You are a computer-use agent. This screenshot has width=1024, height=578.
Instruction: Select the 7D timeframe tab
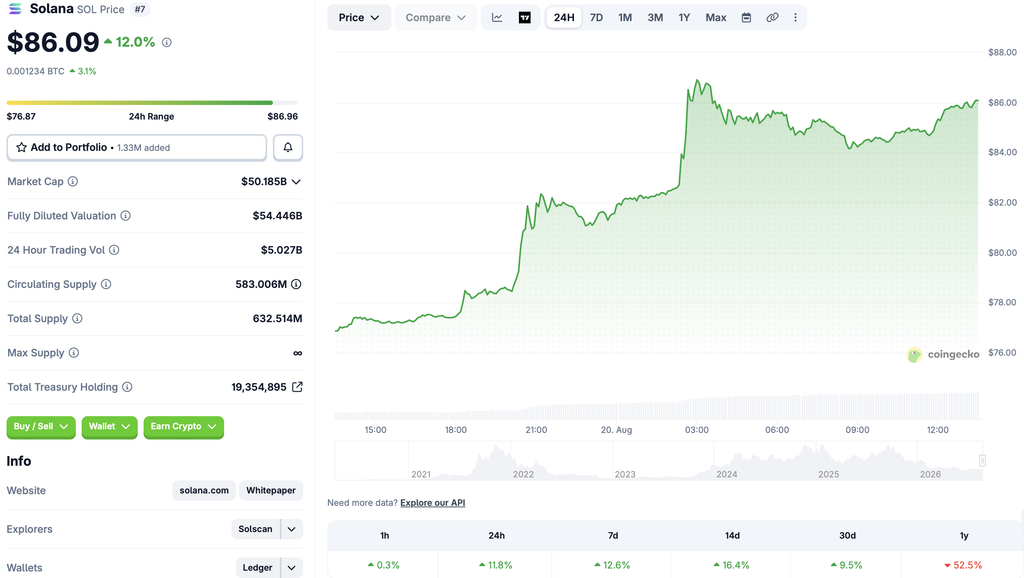point(596,18)
